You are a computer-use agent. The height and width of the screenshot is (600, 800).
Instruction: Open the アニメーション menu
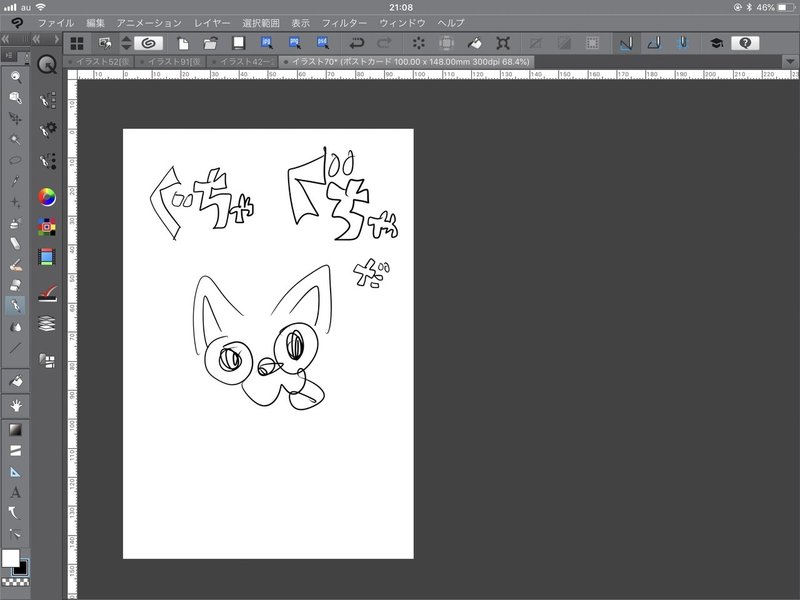[149, 23]
